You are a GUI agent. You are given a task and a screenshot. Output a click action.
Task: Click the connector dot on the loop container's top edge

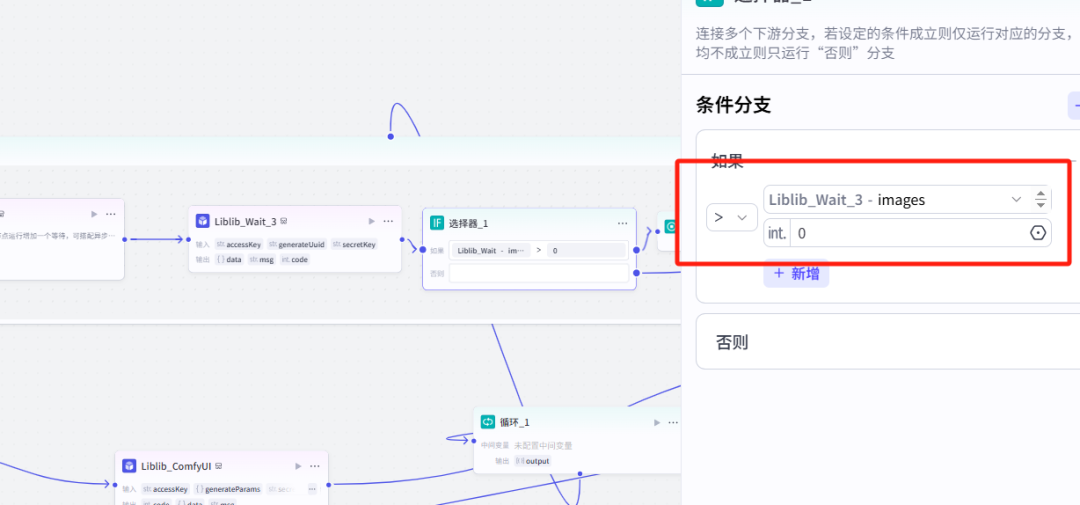point(391,136)
